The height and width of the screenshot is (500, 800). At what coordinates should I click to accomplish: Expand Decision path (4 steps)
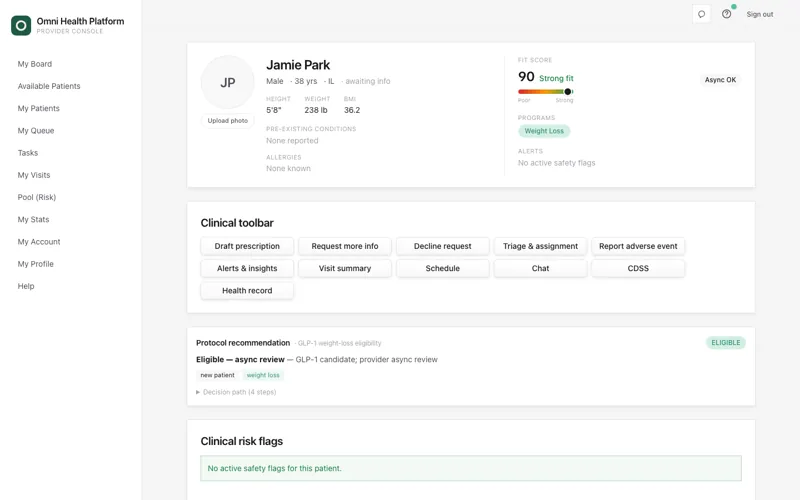(x=236, y=392)
